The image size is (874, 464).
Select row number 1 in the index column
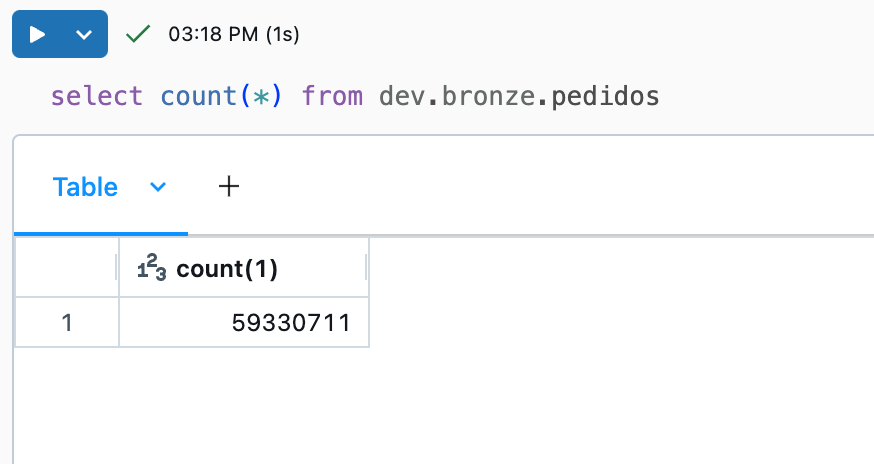[x=67, y=322]
